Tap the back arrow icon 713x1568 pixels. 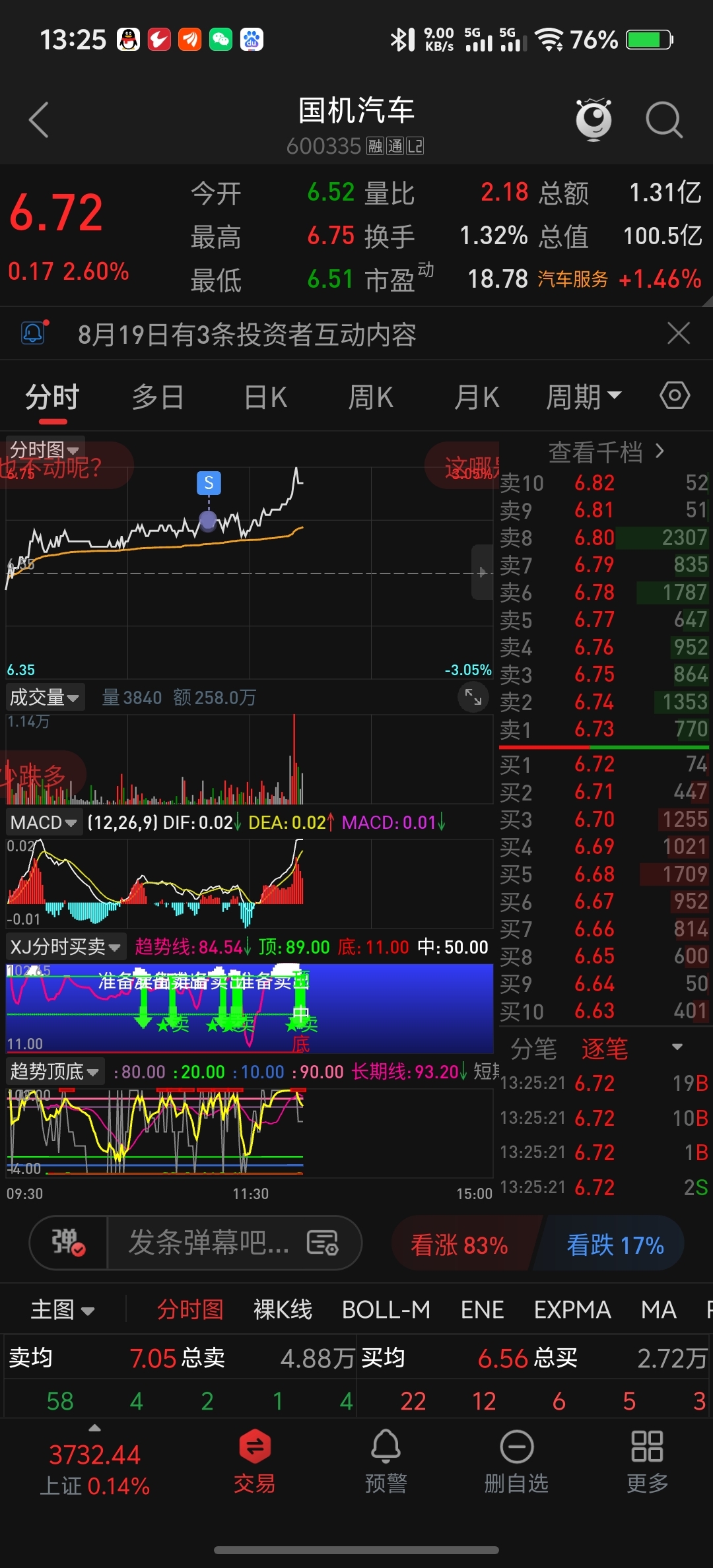click(x=39, y=120)
